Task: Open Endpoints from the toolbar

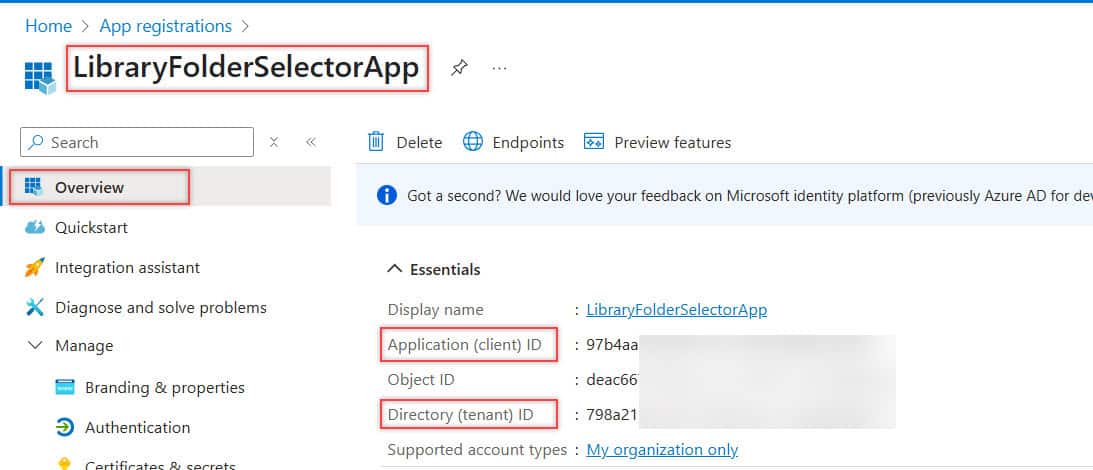Action: (x=514, y=142)
